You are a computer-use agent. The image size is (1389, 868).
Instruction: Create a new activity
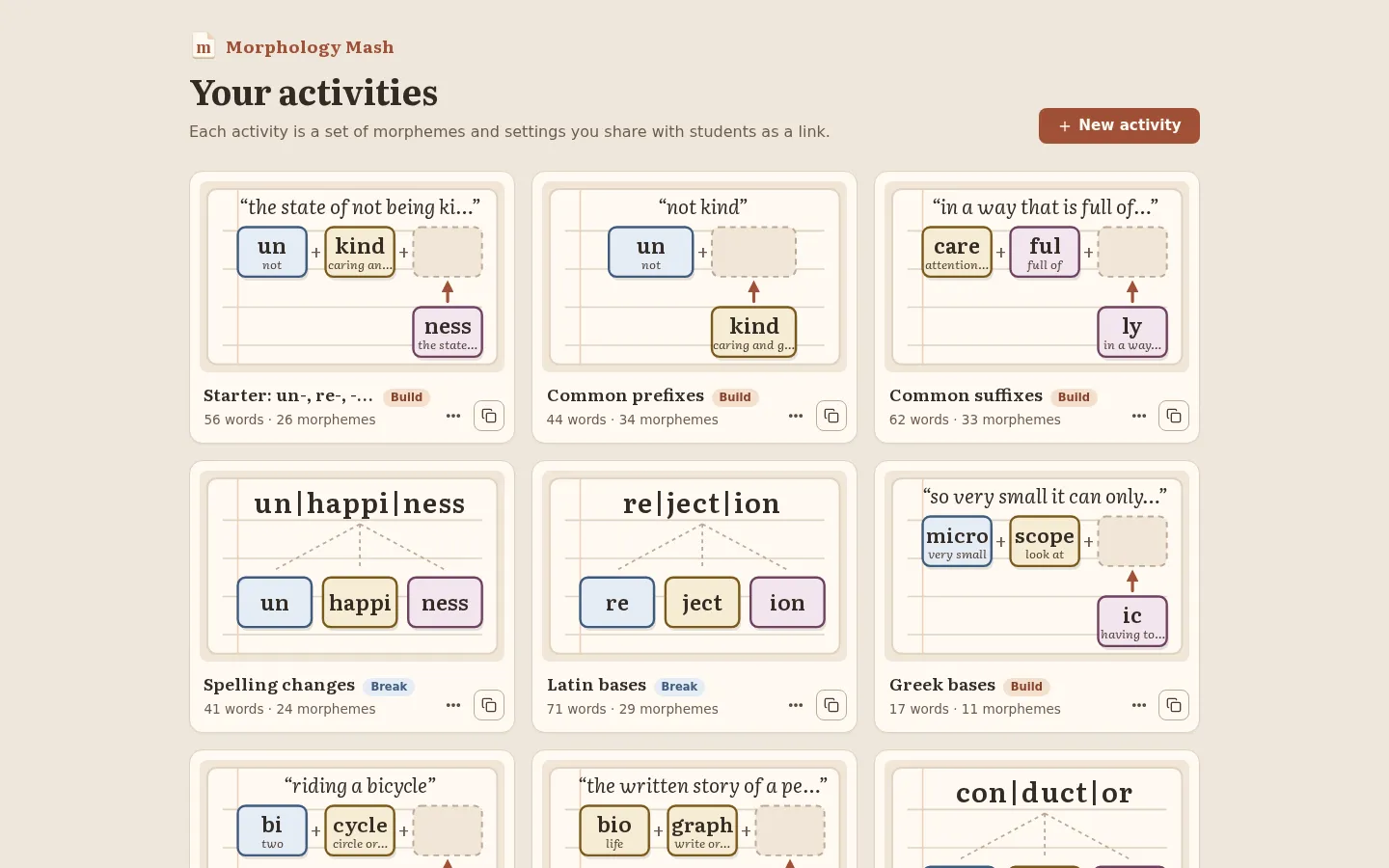click(x=1119, y=125)
